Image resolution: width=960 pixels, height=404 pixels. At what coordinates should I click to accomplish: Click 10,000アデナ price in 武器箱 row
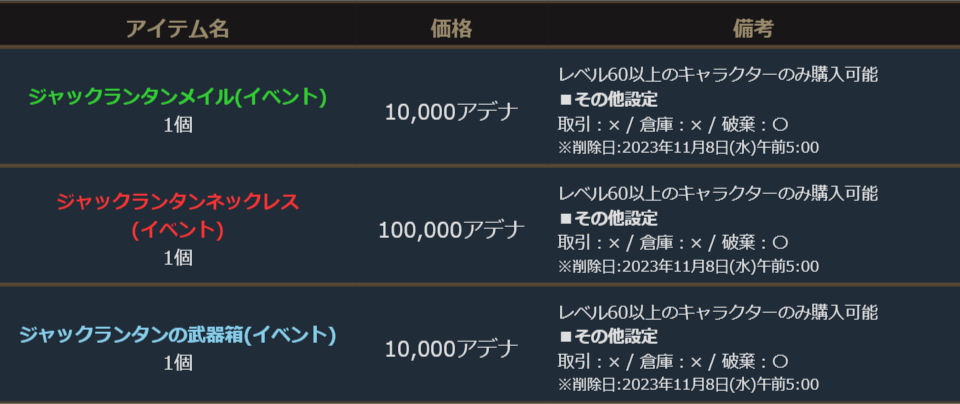click(451, 349)
